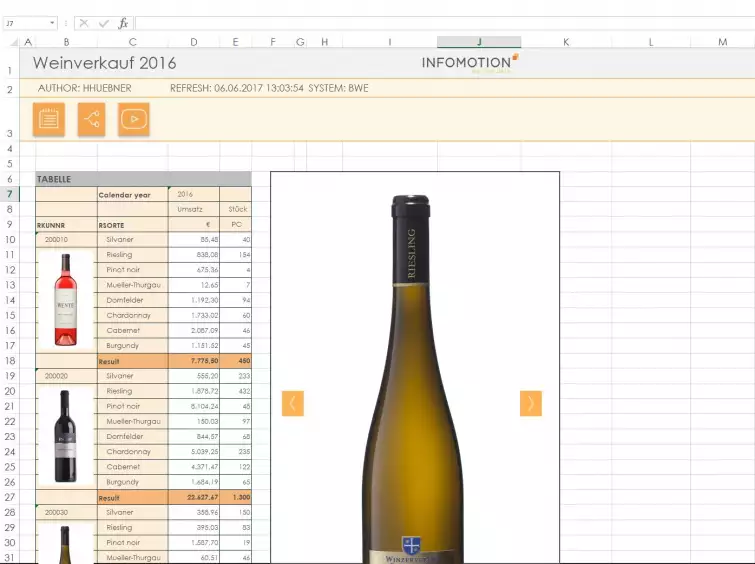Click the orange hierarchy share icon
Image resolution: width=755 pixels, height=564 pixels.
point(91,119)
